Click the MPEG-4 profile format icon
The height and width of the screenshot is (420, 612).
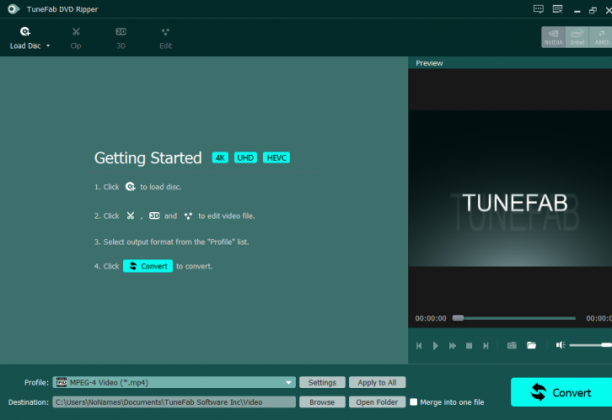62,382
